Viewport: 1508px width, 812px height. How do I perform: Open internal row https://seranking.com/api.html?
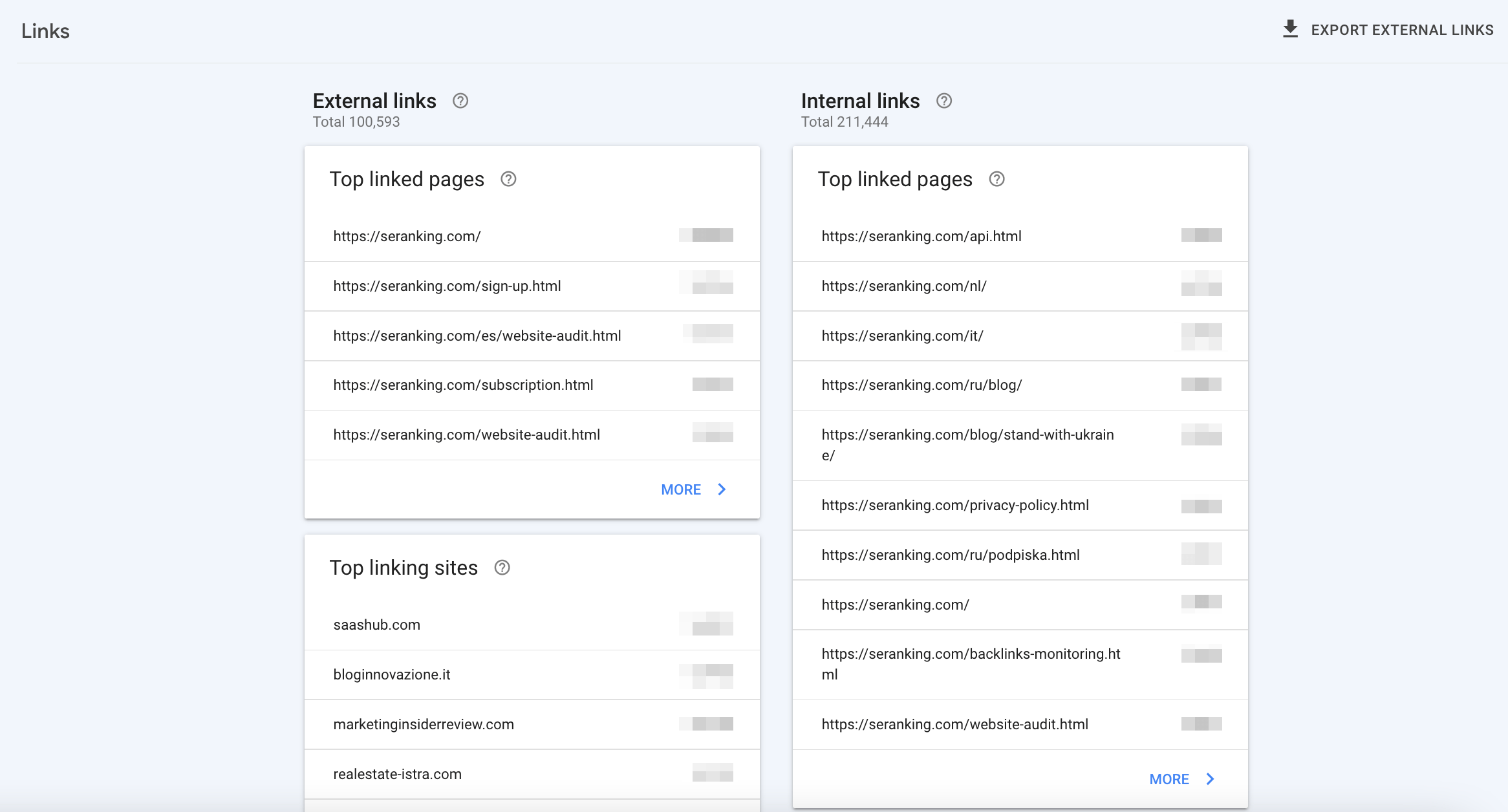point(1020,237)
